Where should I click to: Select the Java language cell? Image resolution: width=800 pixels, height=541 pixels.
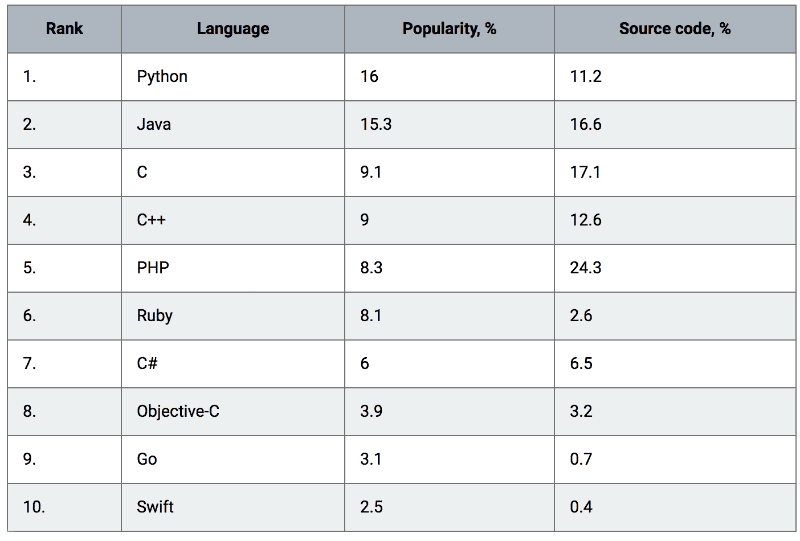233,125
